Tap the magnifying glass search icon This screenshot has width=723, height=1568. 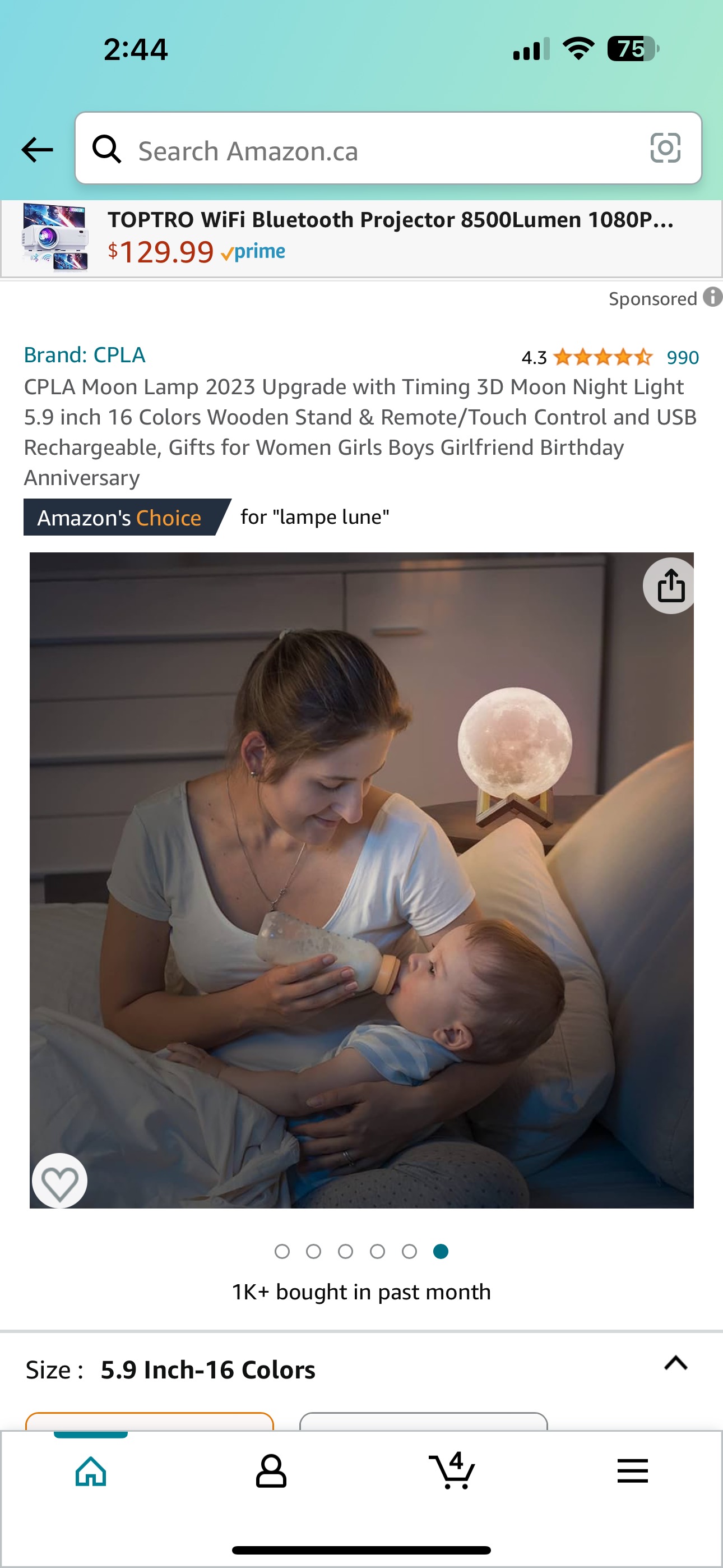point(106,149)
